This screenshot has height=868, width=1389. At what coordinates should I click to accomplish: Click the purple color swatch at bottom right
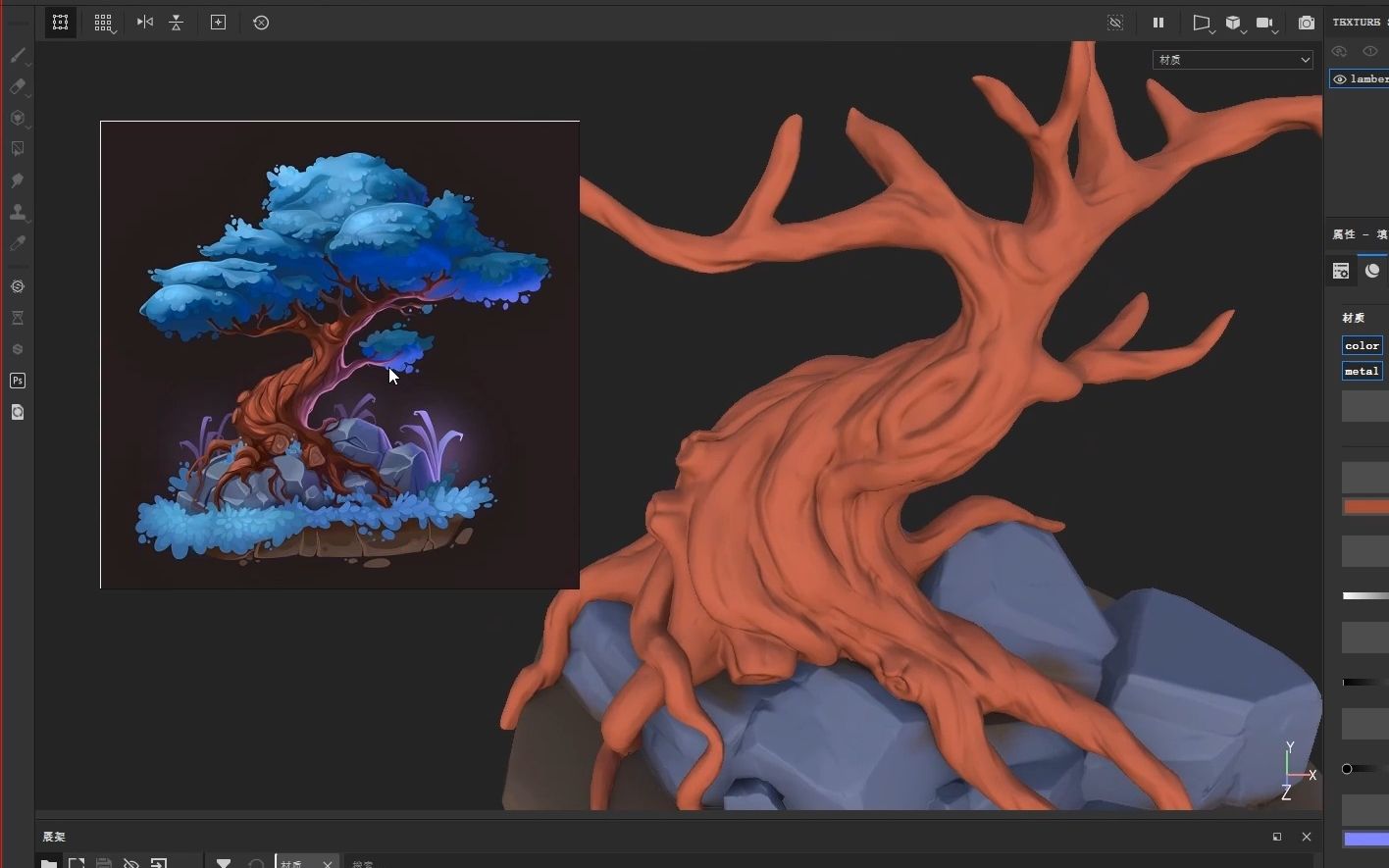click(1365, 840)
